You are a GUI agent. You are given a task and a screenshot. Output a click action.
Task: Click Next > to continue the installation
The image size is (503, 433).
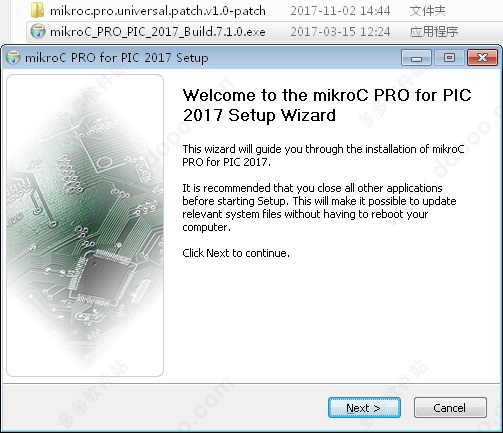(364, 407)
